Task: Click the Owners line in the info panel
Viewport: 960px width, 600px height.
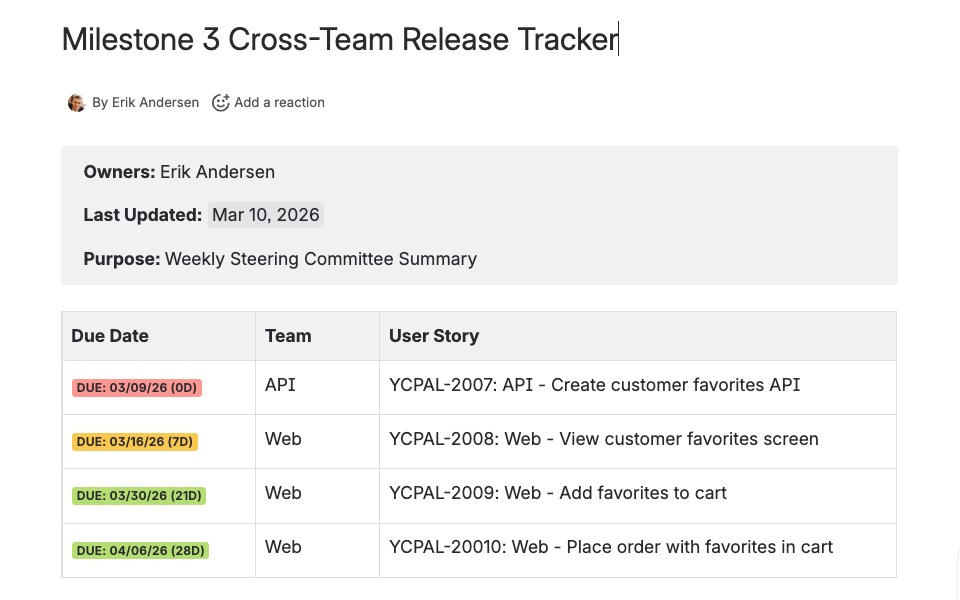Action: click(x=179, y=172)
